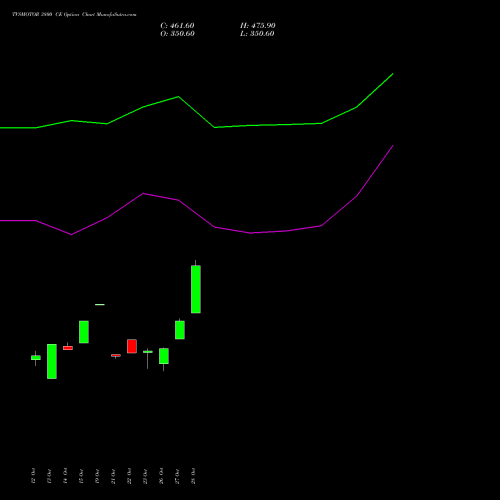The image size is (500, 500).
Task: Click the 23 Oct date axis label
Action: [x=145, y=476]
